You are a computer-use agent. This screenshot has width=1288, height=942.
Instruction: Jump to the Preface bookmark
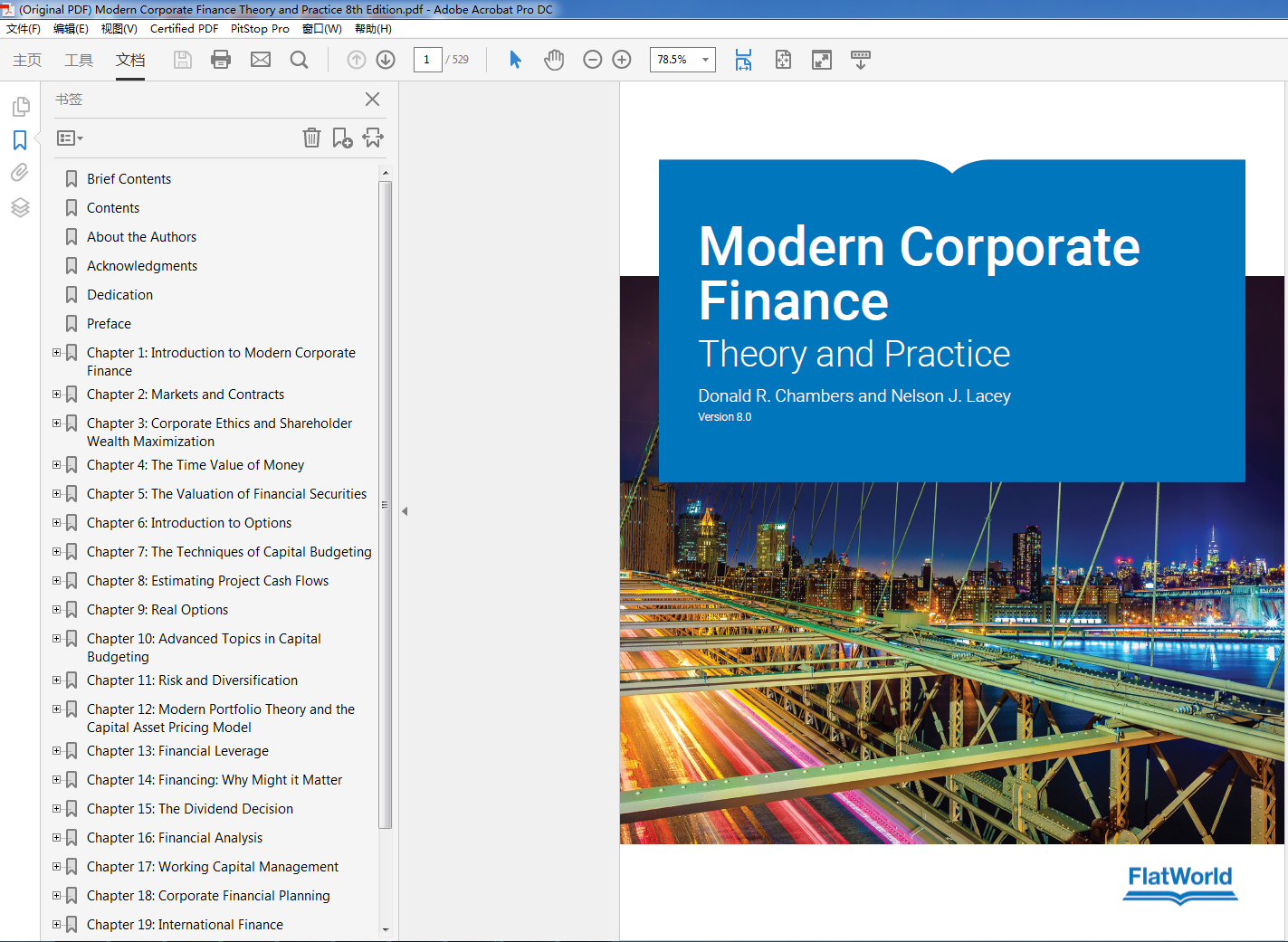[109, 324]
